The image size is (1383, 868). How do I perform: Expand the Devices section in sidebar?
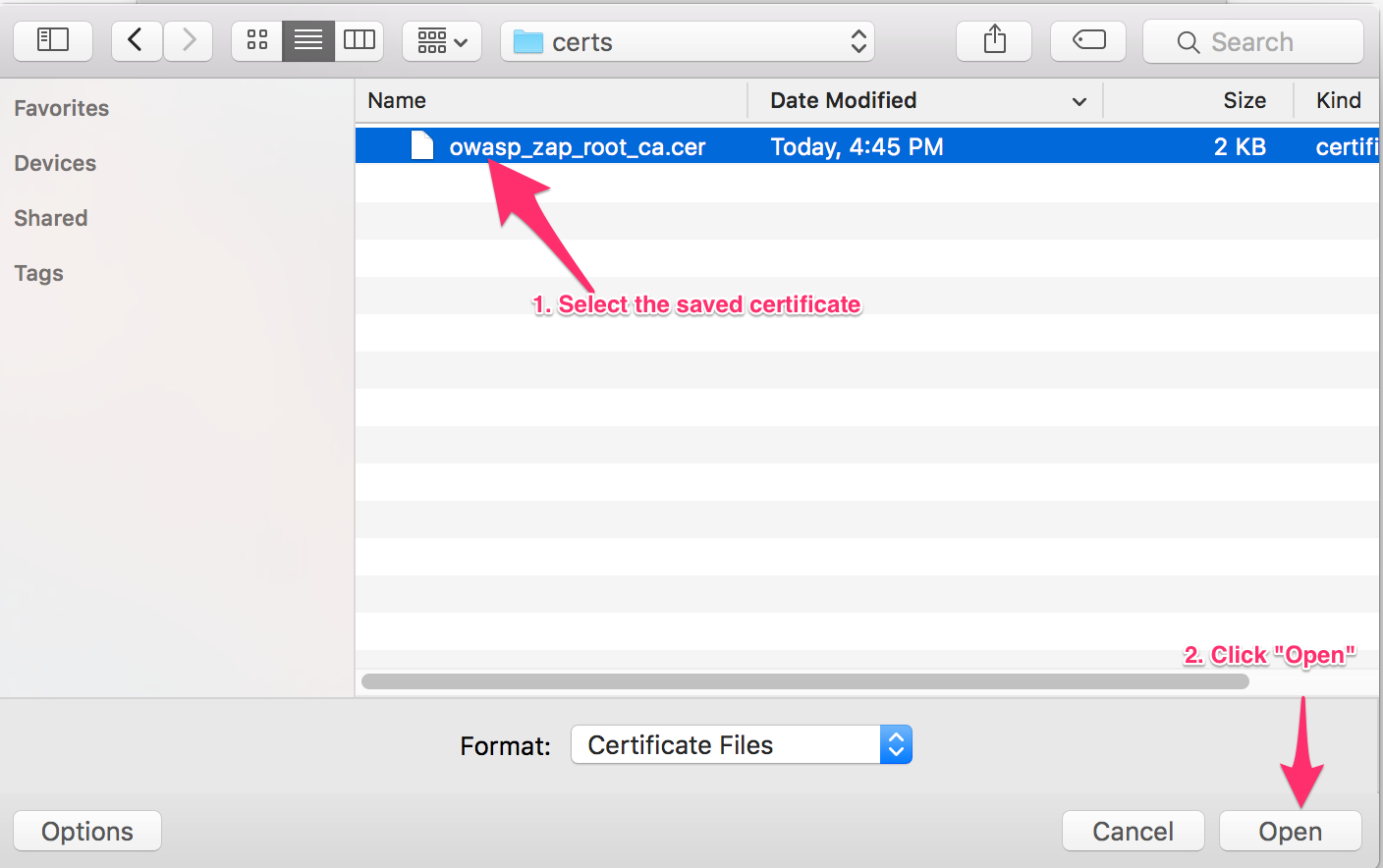(54, 163)
